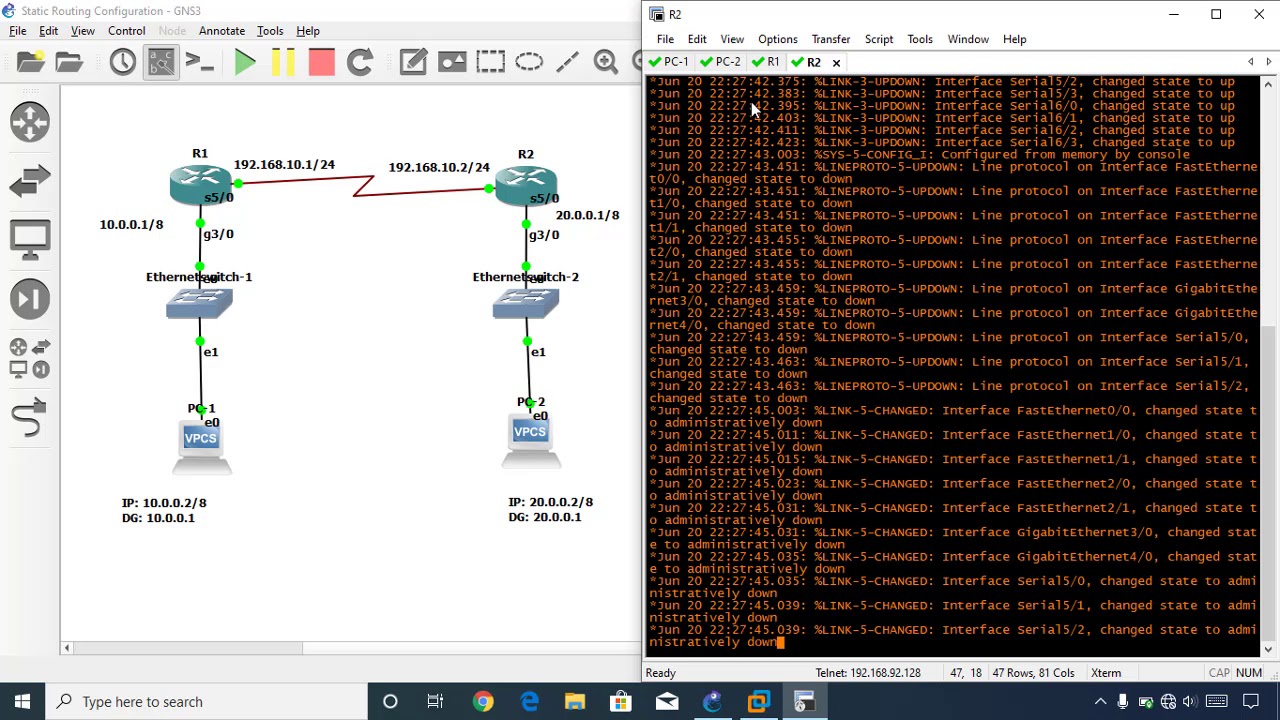Click tab bar scroll-left arrow

(1250, 62)
